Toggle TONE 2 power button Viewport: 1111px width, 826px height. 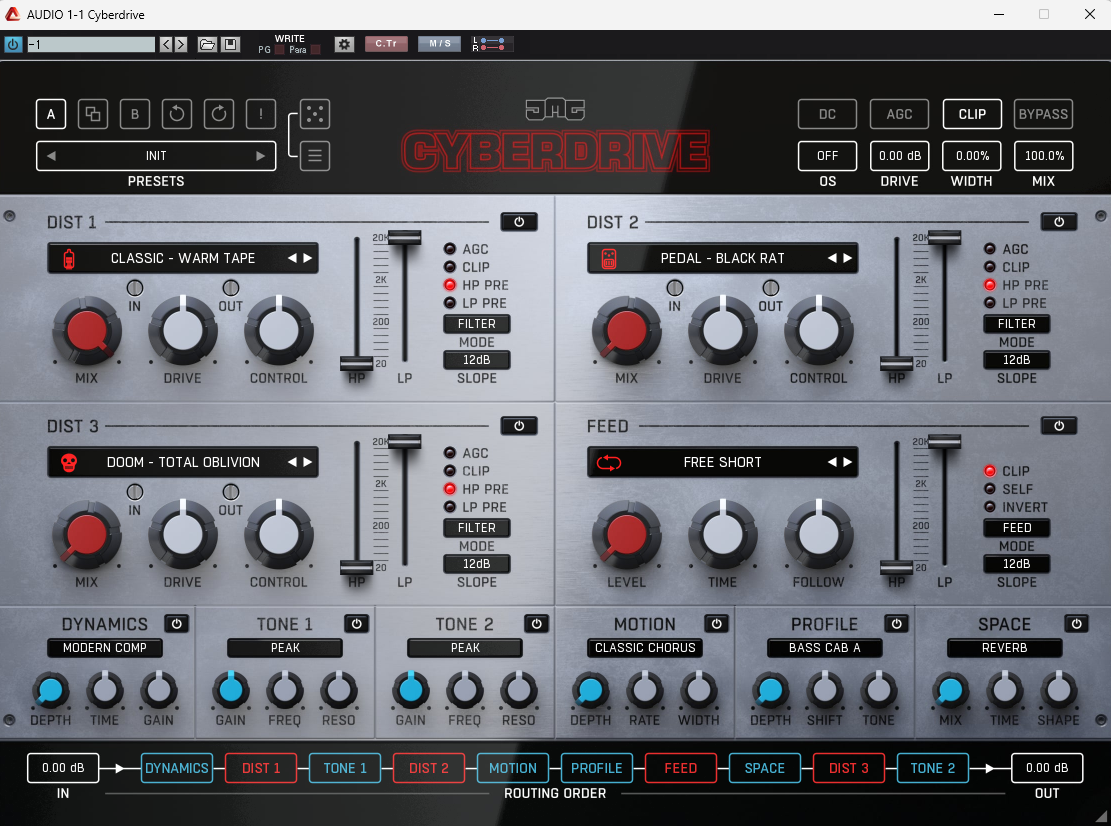pos(536,623)
